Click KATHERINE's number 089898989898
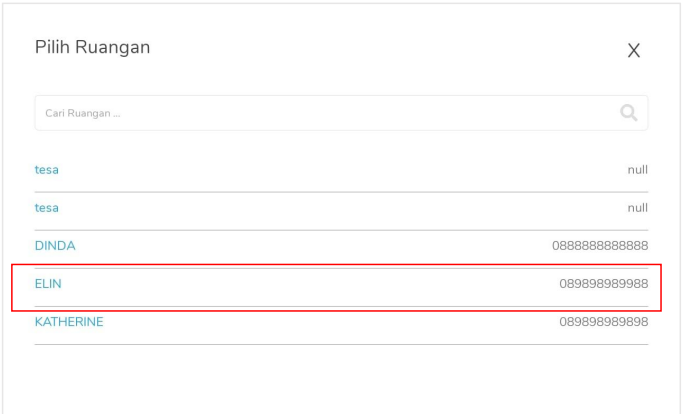The image size is (685, 414). point(603,322)
